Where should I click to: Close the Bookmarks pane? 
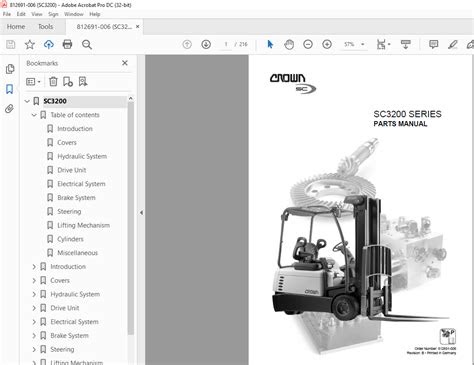[x=125, y=63]
